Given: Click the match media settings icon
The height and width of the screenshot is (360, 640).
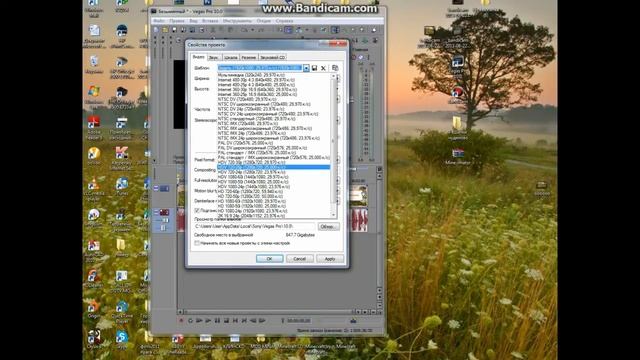Looking at the screenshot, I should coord(335,68).
